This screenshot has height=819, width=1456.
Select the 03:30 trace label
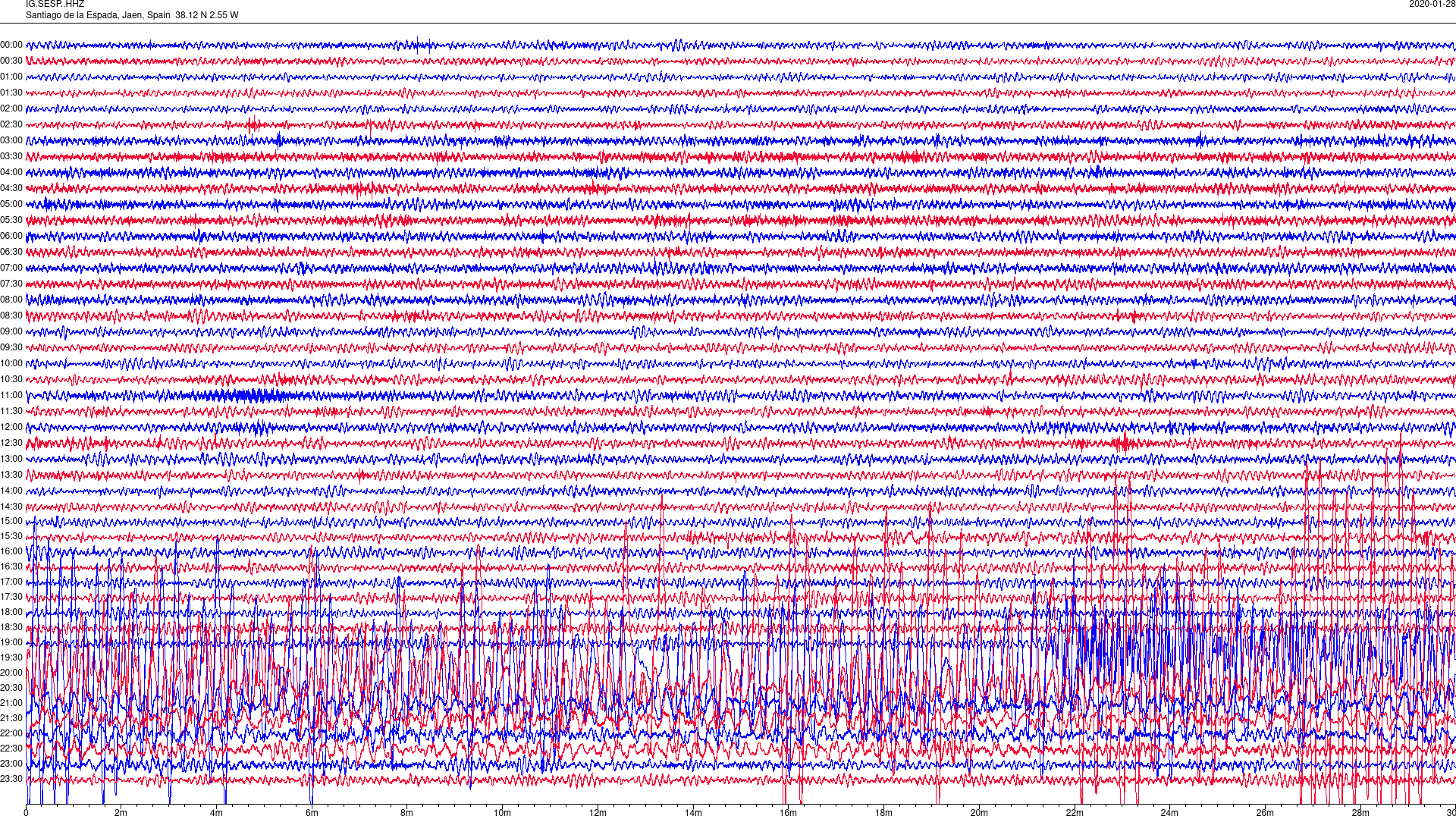coord(11,156)
